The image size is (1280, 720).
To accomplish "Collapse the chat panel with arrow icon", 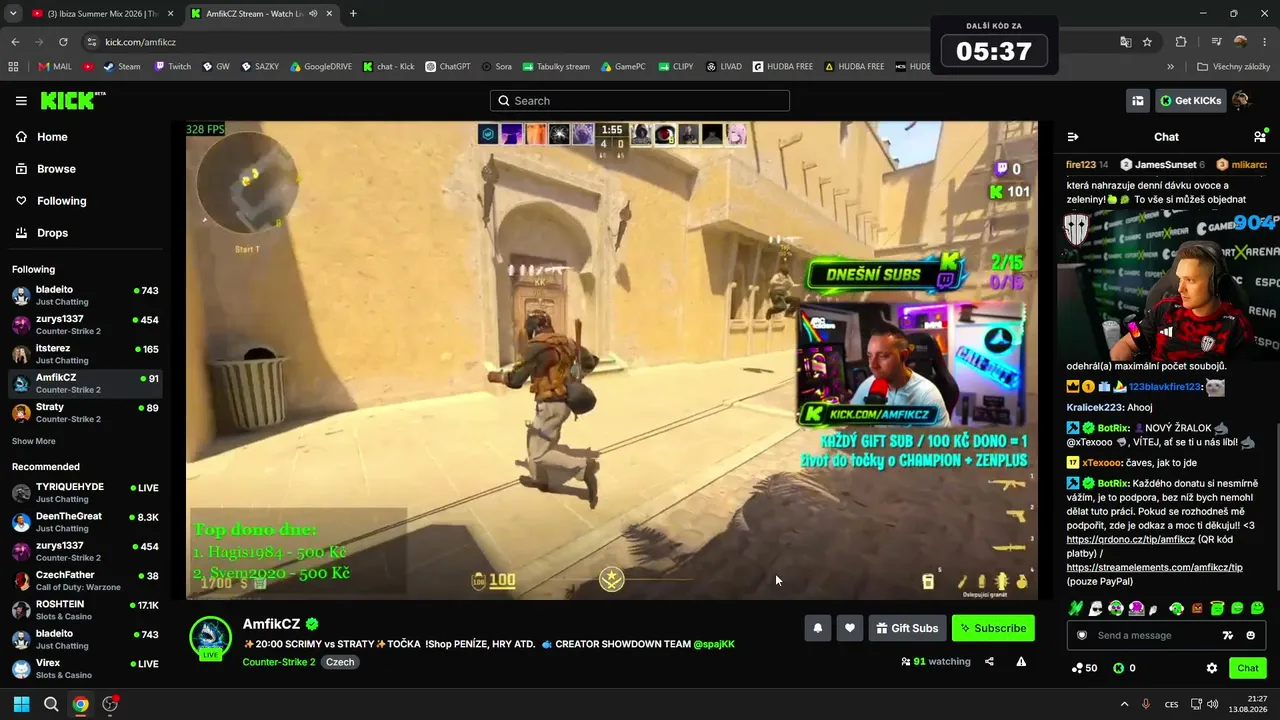I will point(1073,137).
